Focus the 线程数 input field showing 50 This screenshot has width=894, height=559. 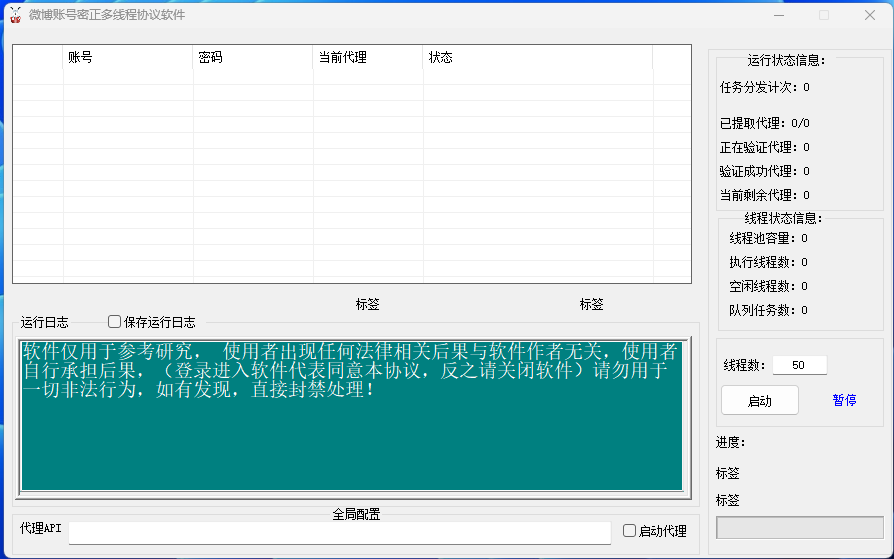tap(799, 365)
